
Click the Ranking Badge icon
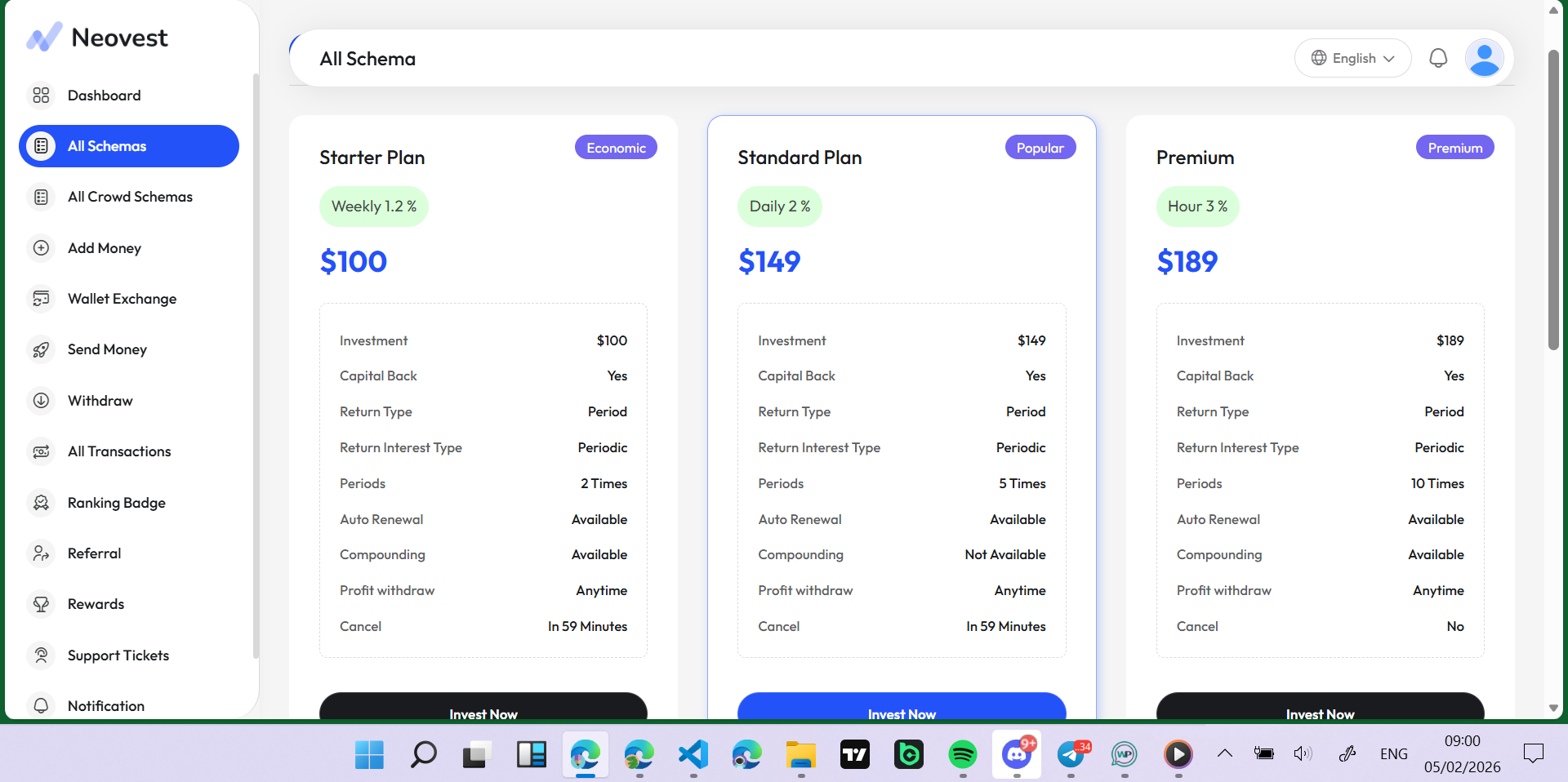click(41, 503)
